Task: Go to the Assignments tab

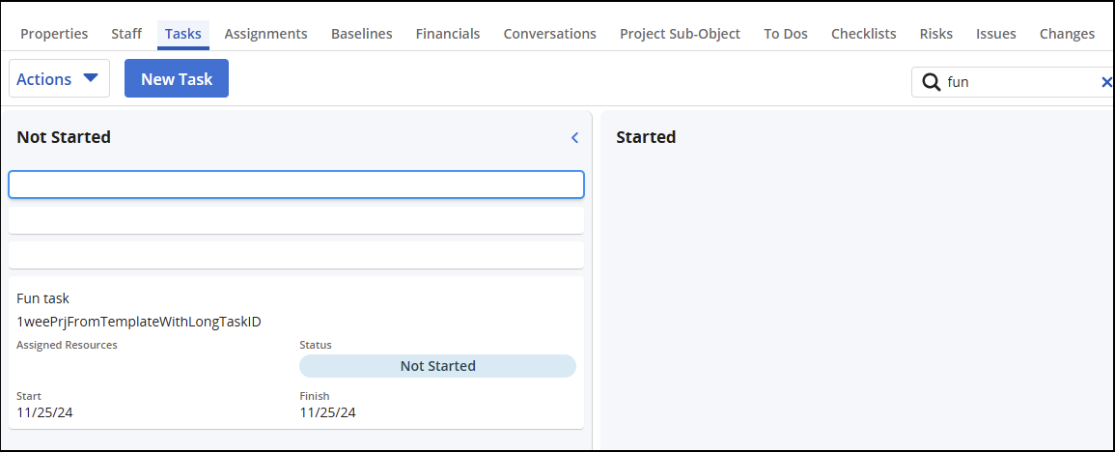Action: (x=266, y=34)
